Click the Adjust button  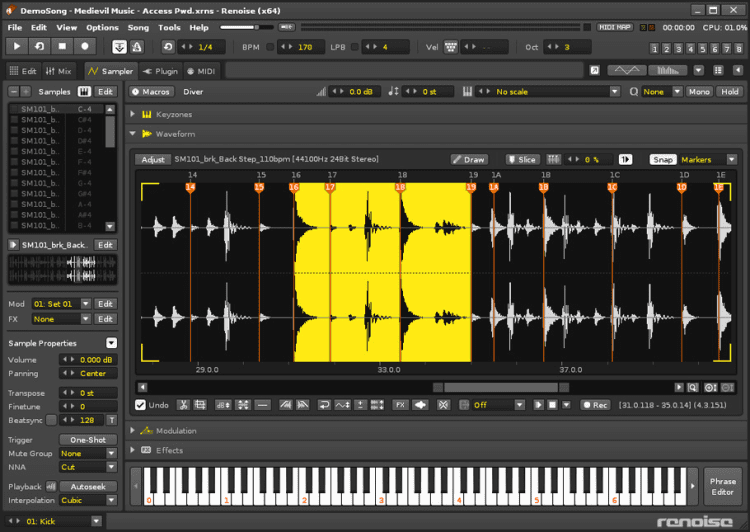[153, 159]
